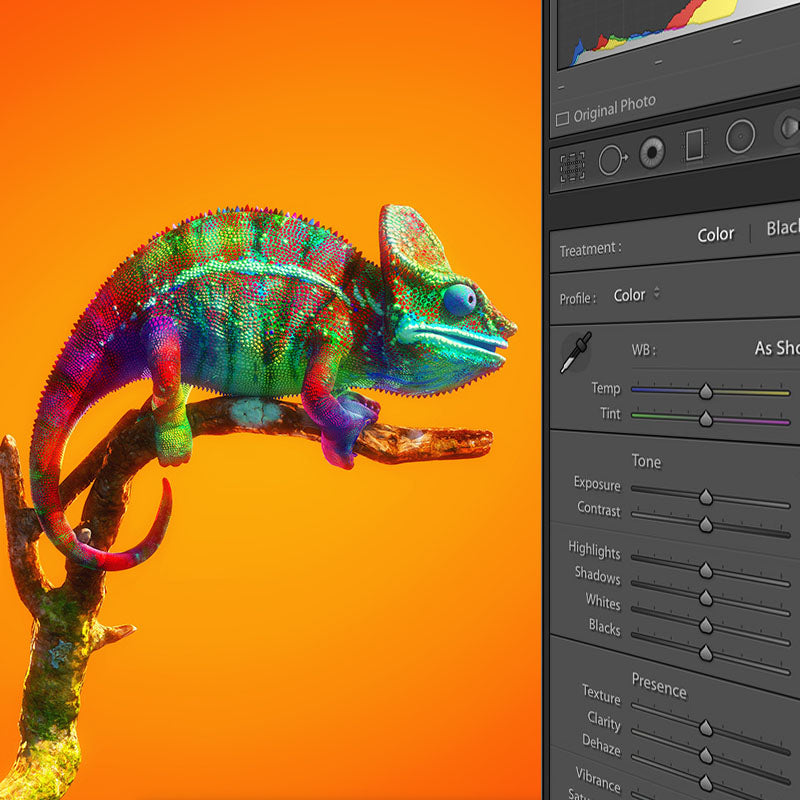
Task: Switch Treatment to Black & White
Action: tap(782, 229)
